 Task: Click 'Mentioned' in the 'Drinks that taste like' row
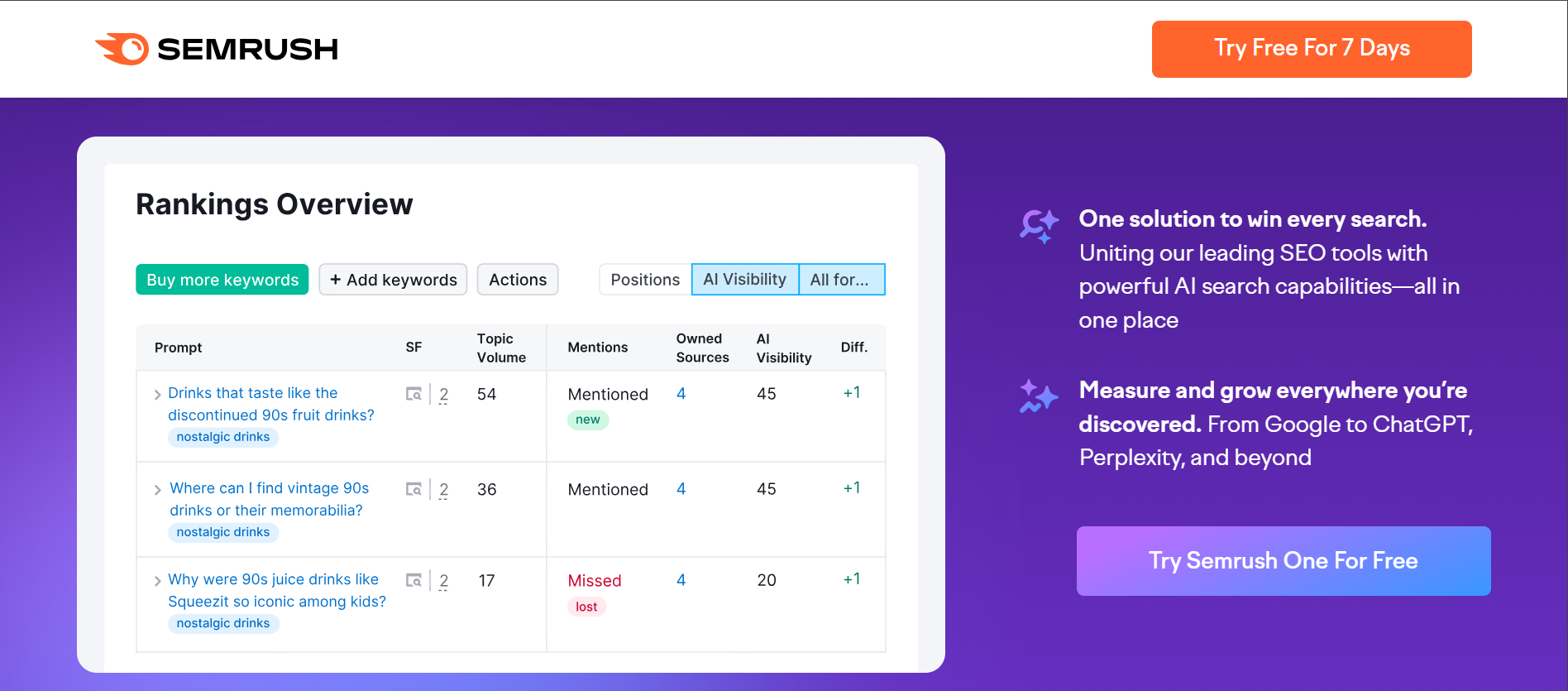(x=608, y=395)
